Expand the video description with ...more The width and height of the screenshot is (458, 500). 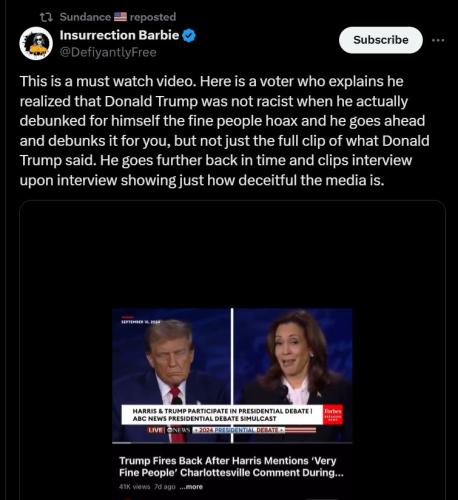point(191,487)
